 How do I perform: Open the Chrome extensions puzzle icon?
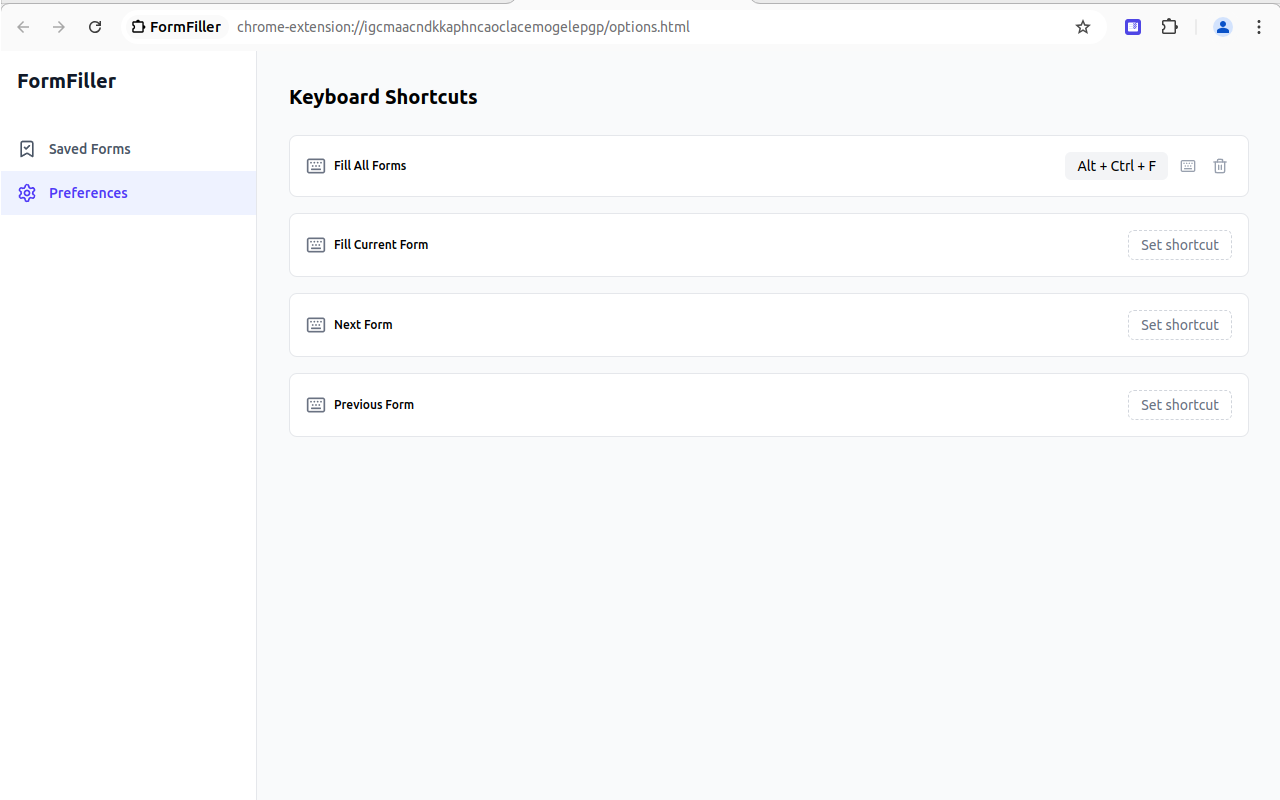point(1169,27)
